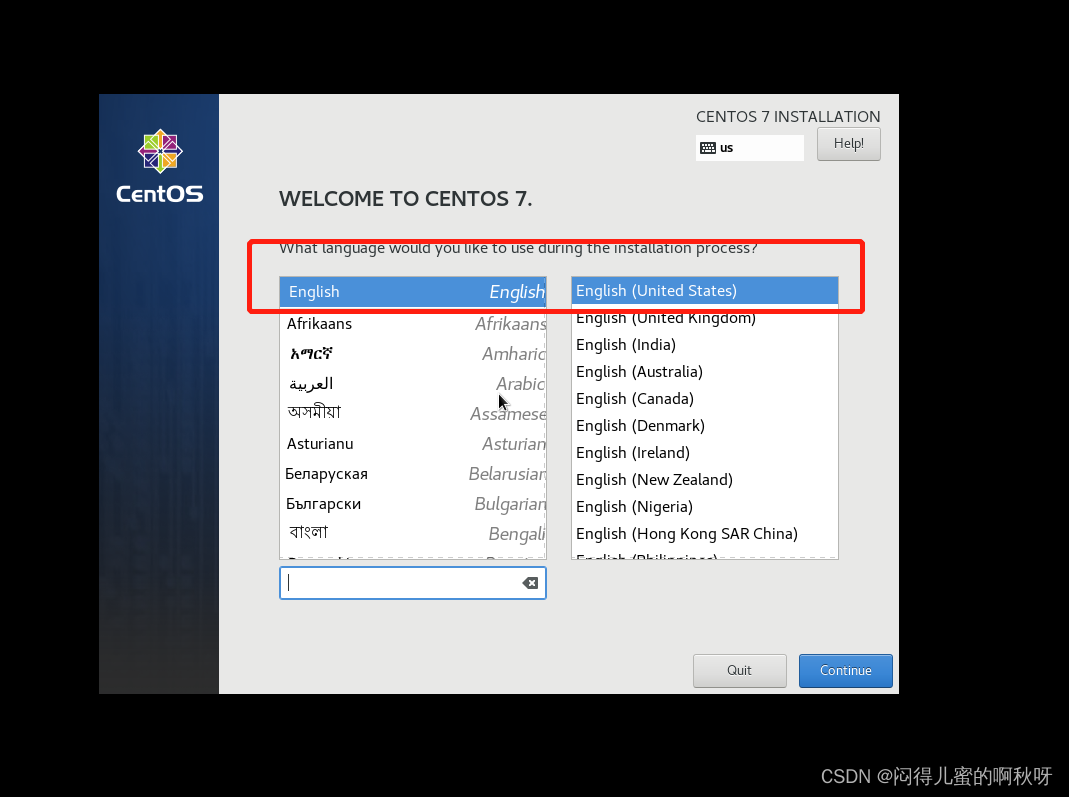1069x797 pixels.
Task: Choose English (Nigeria) locale
Action: point(705,507)
